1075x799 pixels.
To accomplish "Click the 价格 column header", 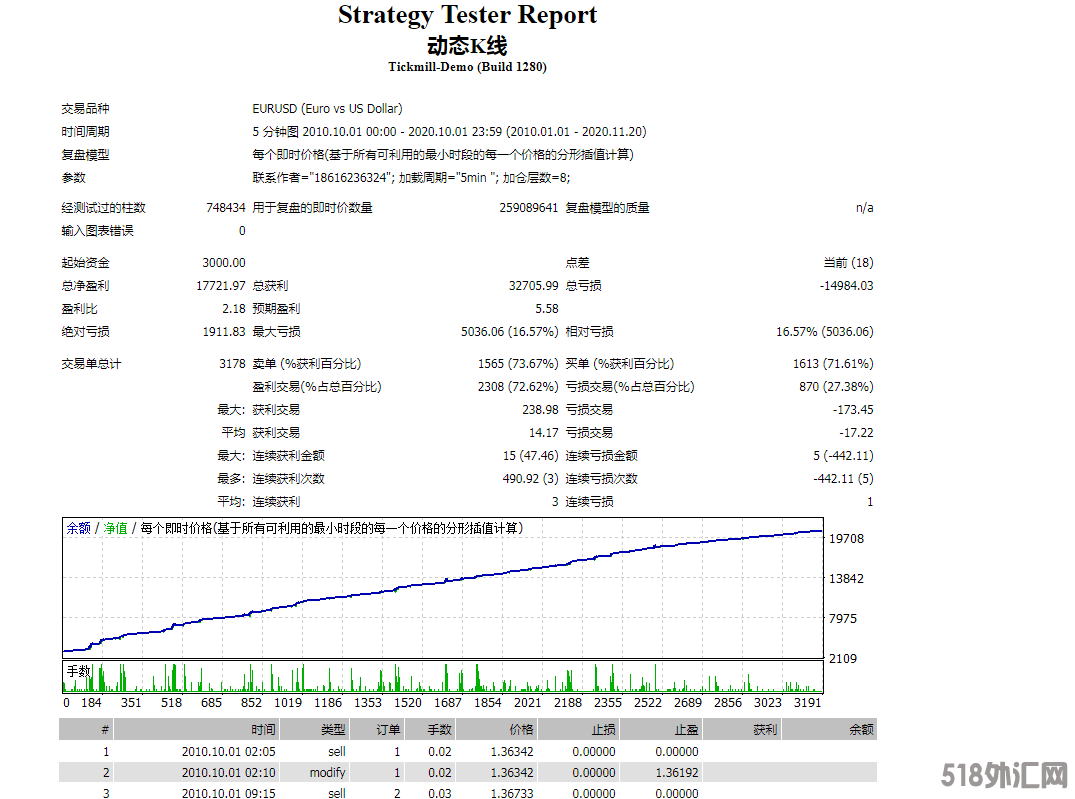I will click(521, 730).
